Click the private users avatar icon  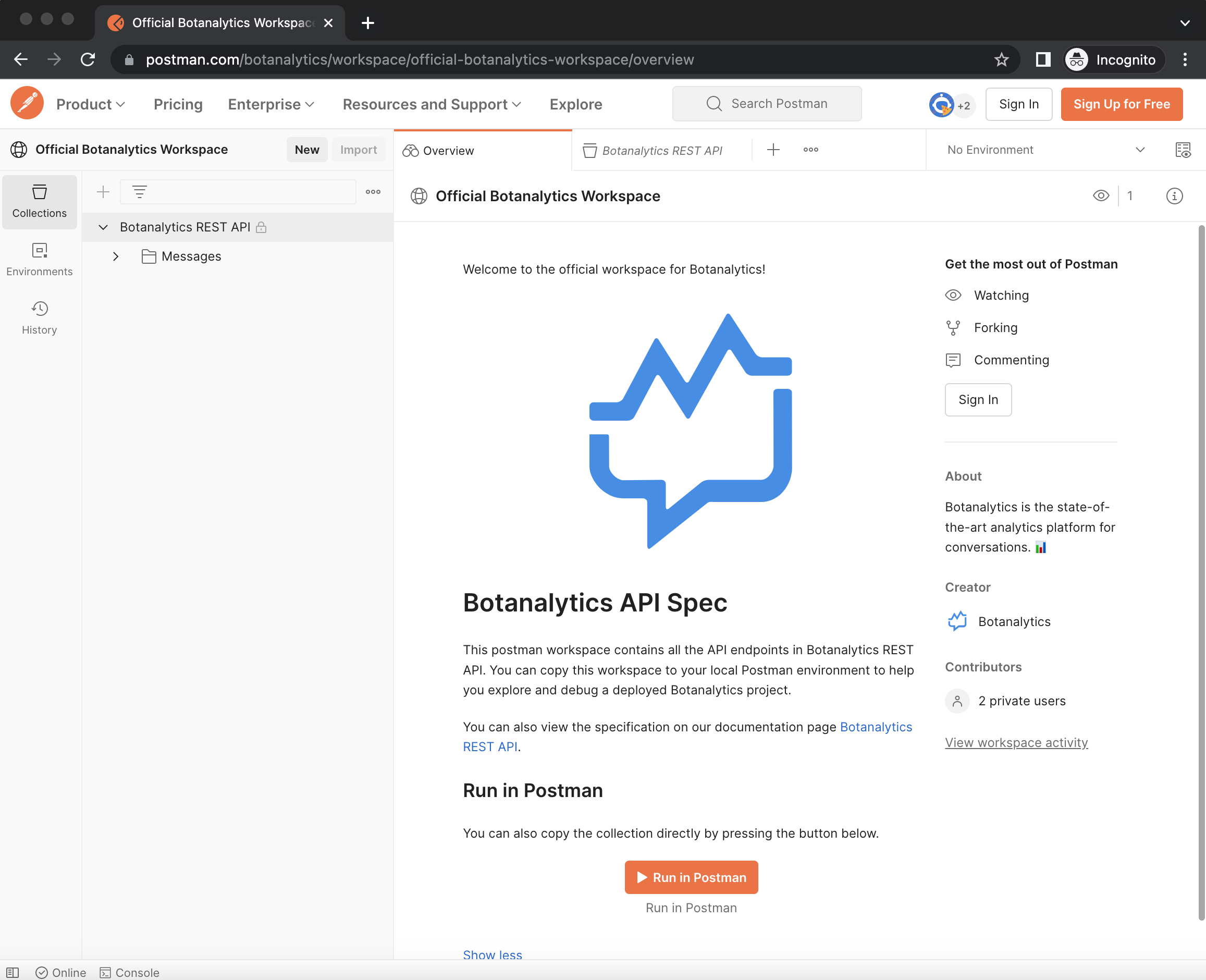point(957,701)
